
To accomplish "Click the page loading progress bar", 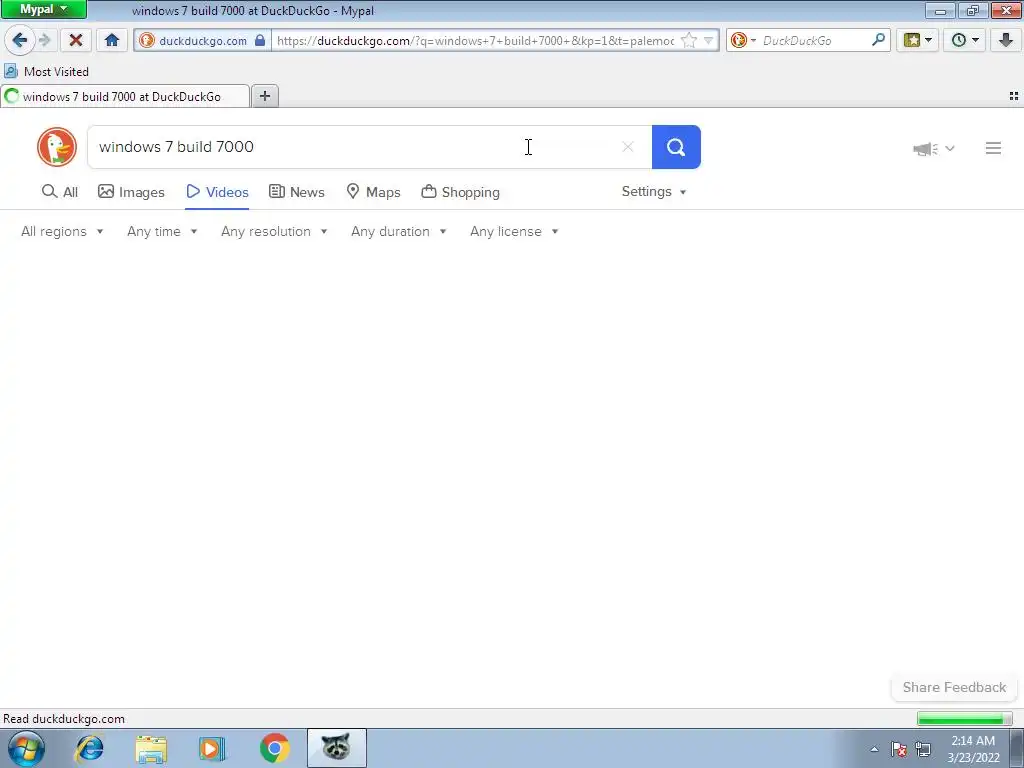I will [964, 719].
